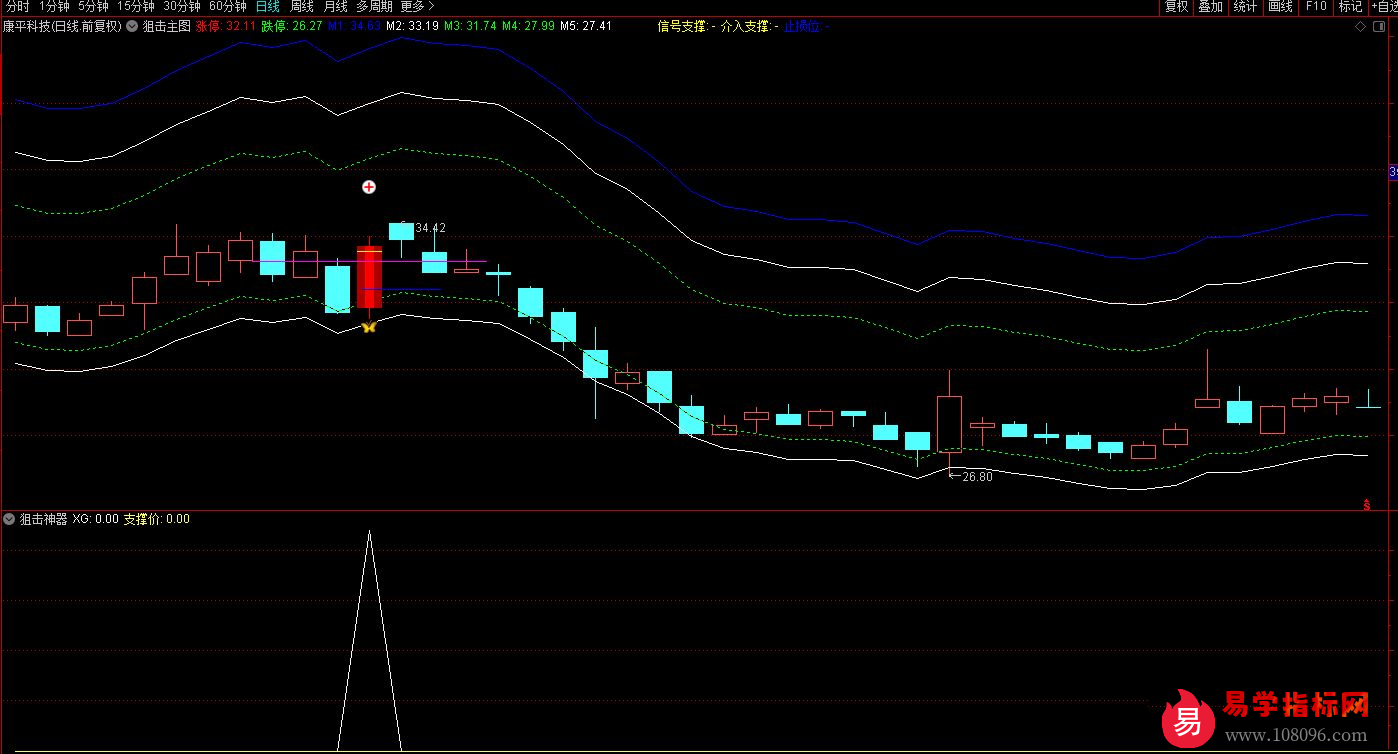Expand main chart indicator dropdown arrow
The height and width of the screenshot is (754, 1398).
(132, 26)
